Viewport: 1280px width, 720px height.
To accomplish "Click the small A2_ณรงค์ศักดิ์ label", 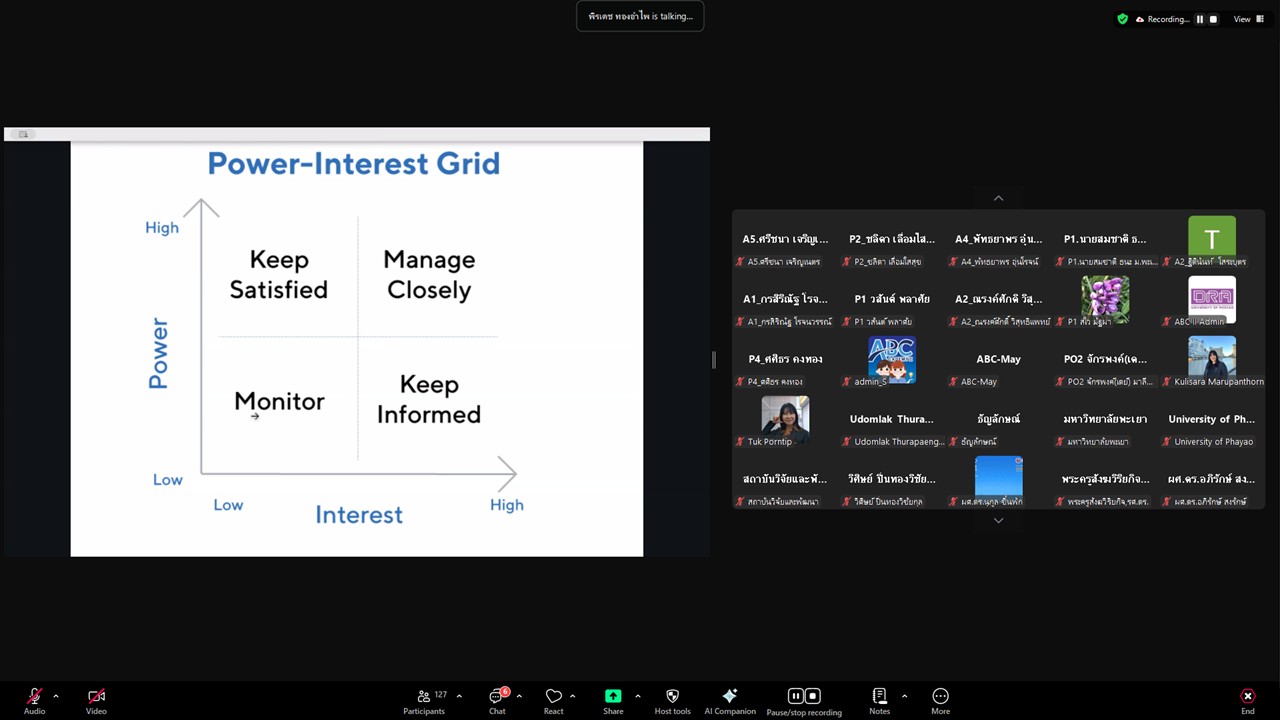I will (1005, 321).
